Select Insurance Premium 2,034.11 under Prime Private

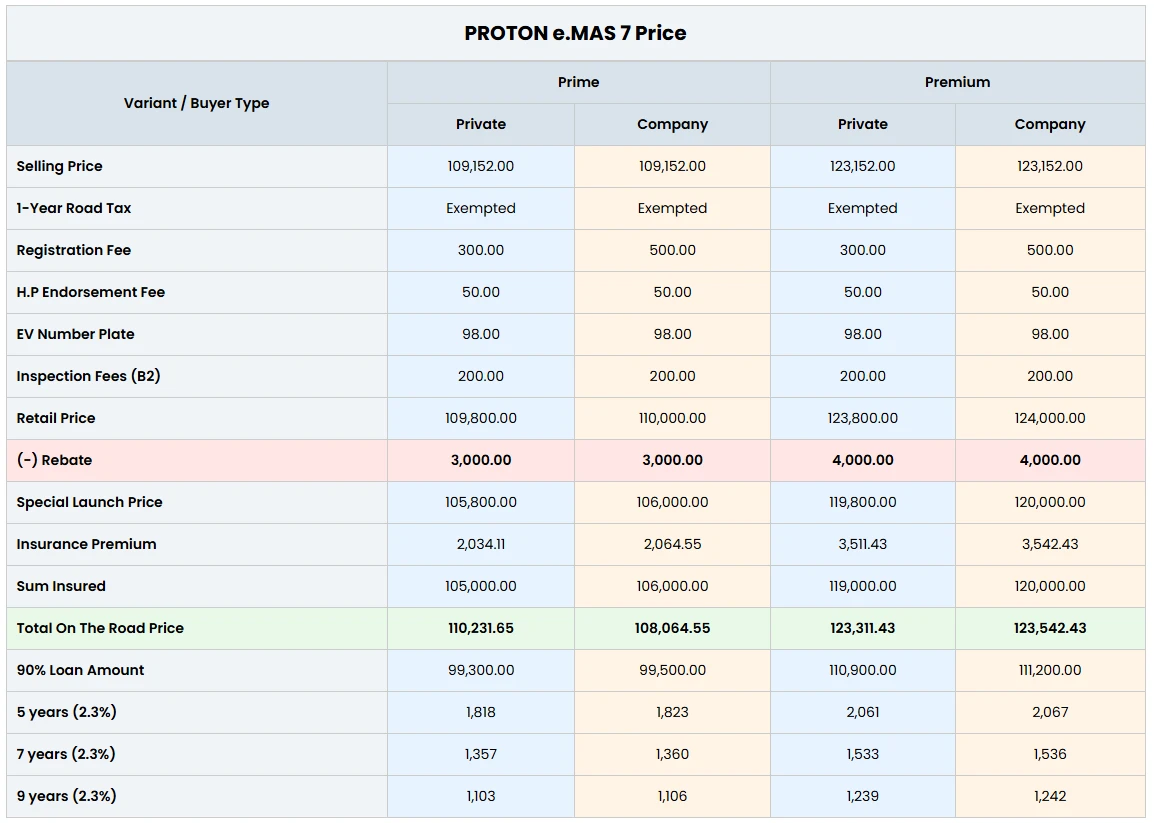(480, 544)
